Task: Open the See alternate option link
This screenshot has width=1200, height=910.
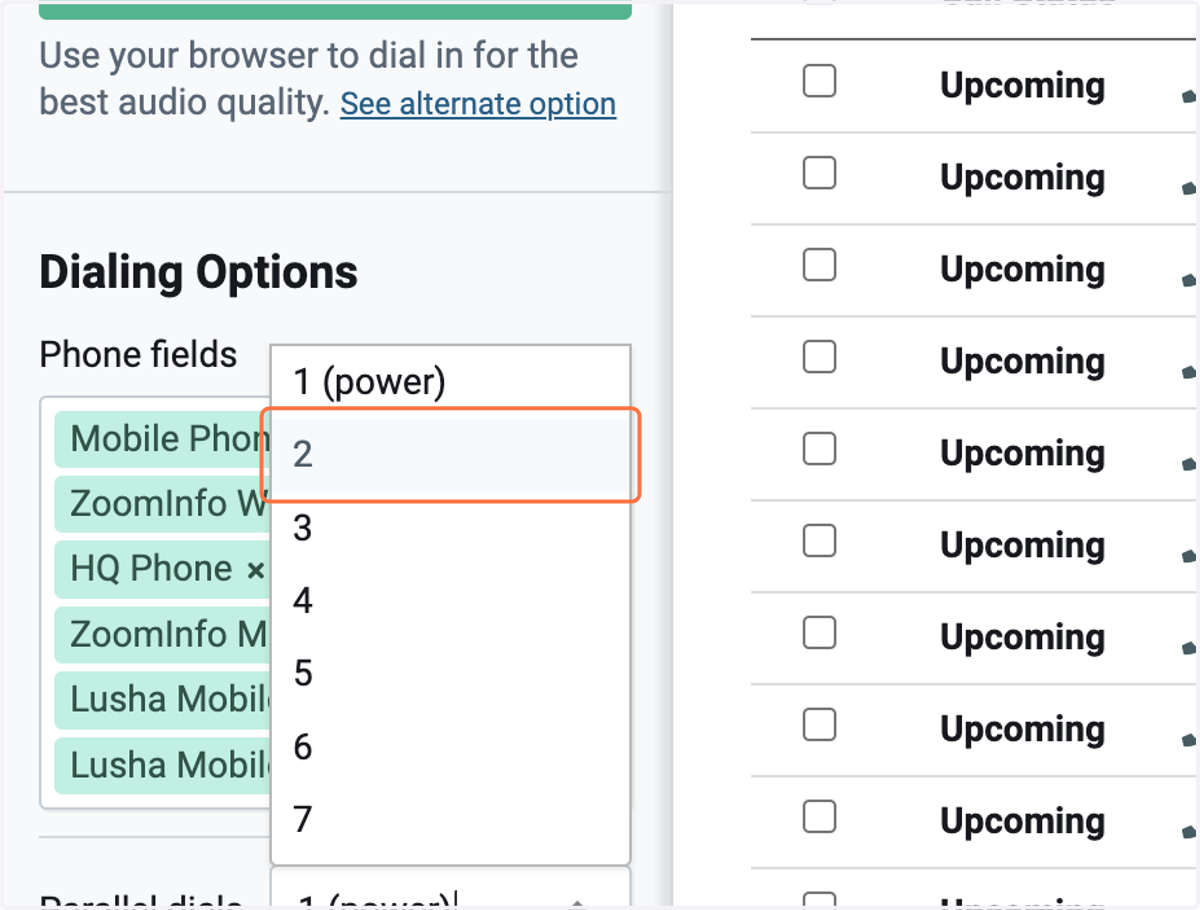Action: click(x=478, y=104)
